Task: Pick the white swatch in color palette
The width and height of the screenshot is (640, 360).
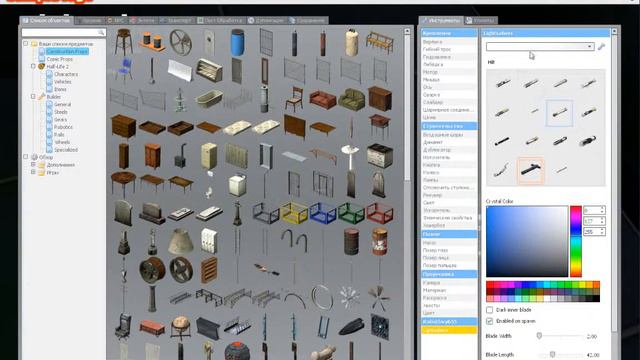Action: 546,299
